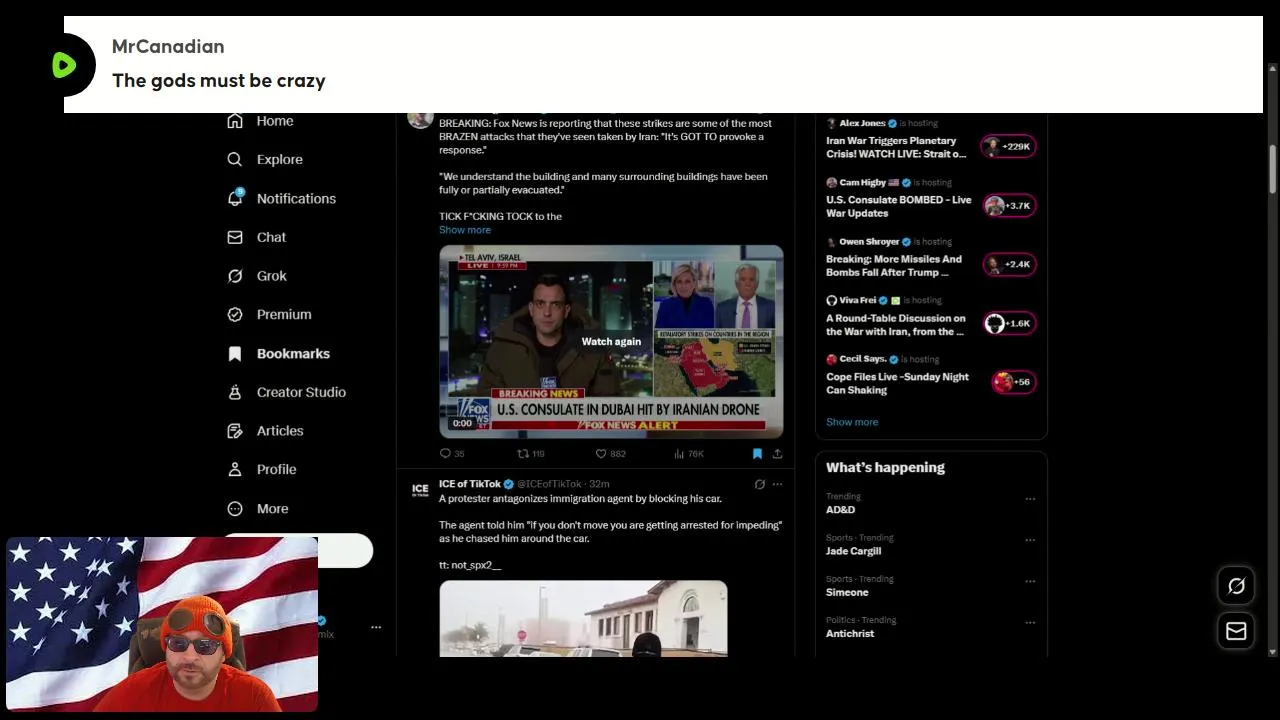Open +229K listeners badge
The image size is (1280, 720).
tap(1008, 146)
